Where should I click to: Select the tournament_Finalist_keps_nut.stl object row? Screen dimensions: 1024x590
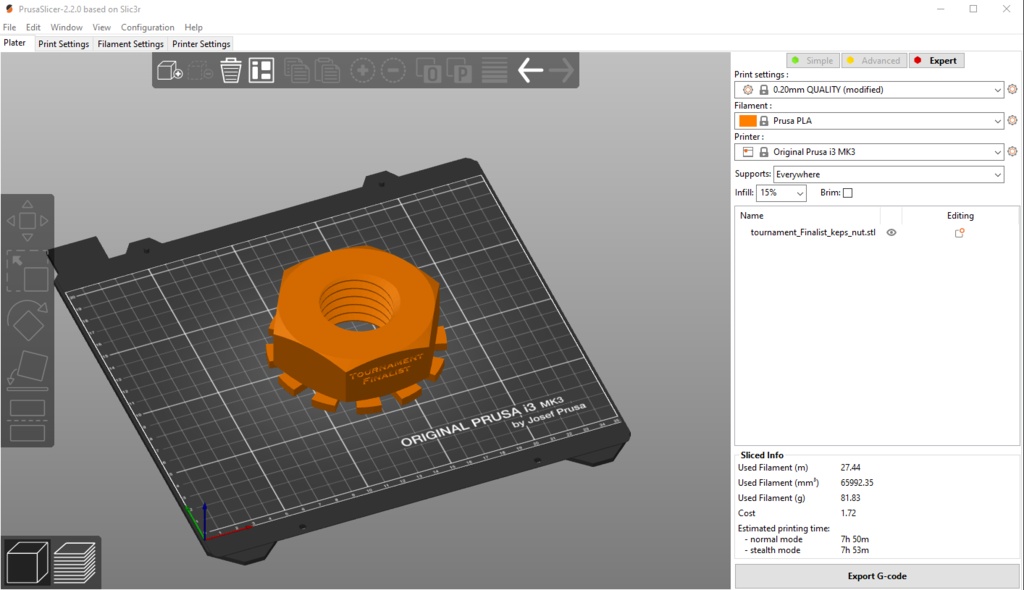[876, 233]
